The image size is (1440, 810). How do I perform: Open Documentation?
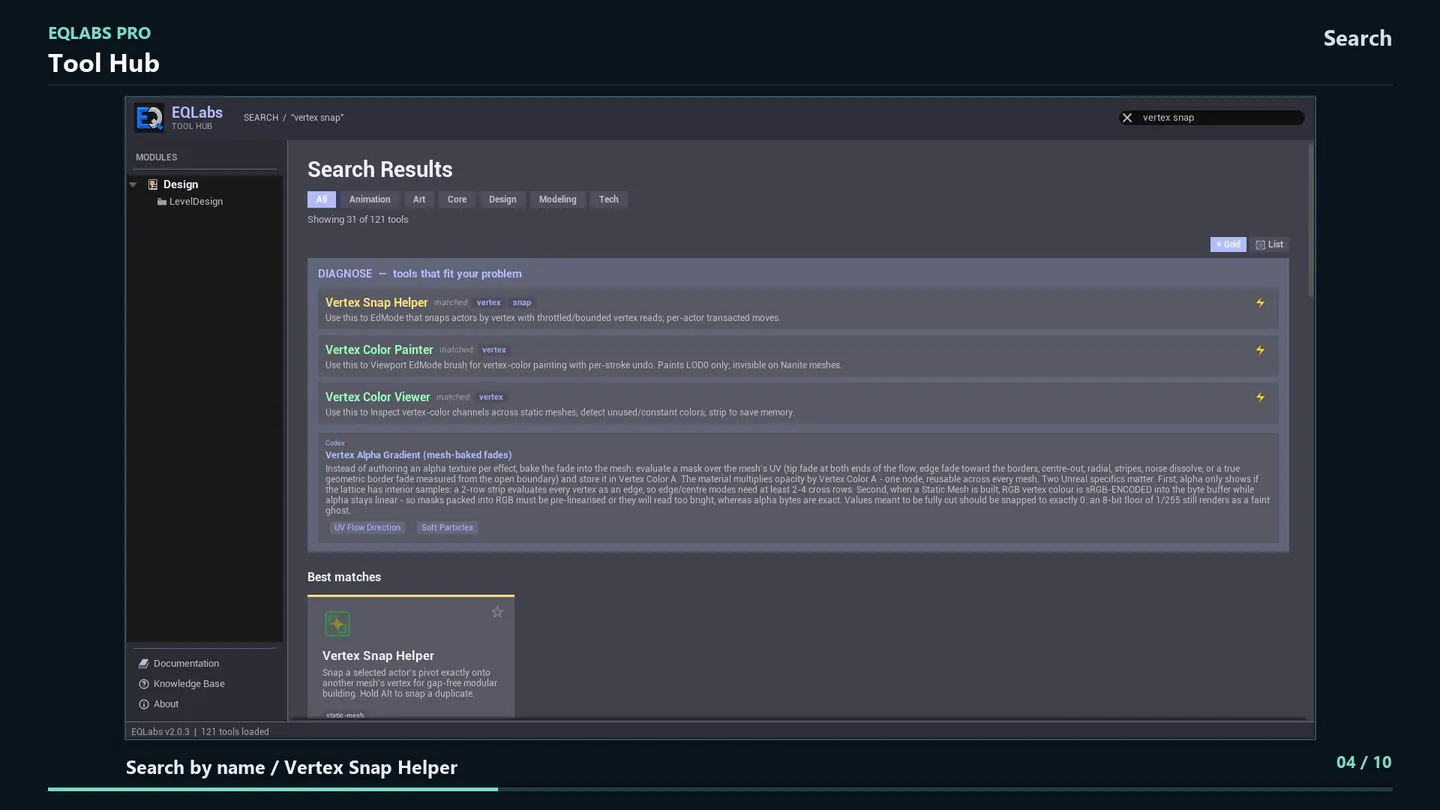pos(186,664)
